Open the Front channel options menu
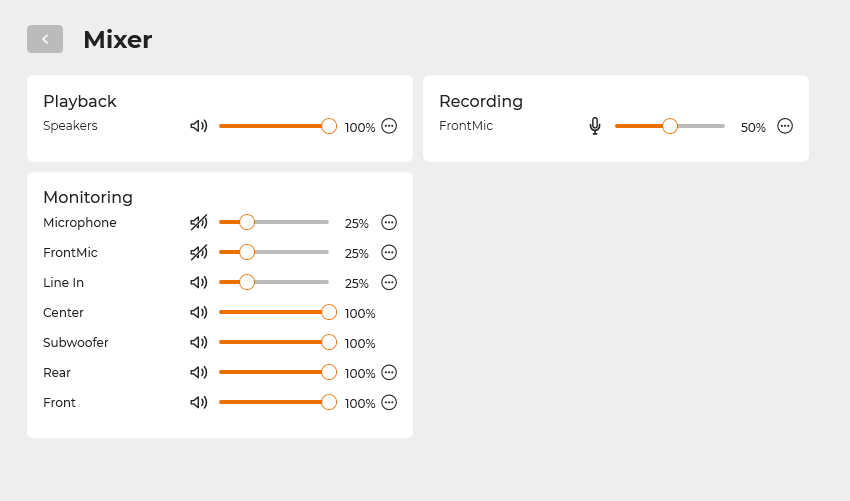 click(389, 403)
